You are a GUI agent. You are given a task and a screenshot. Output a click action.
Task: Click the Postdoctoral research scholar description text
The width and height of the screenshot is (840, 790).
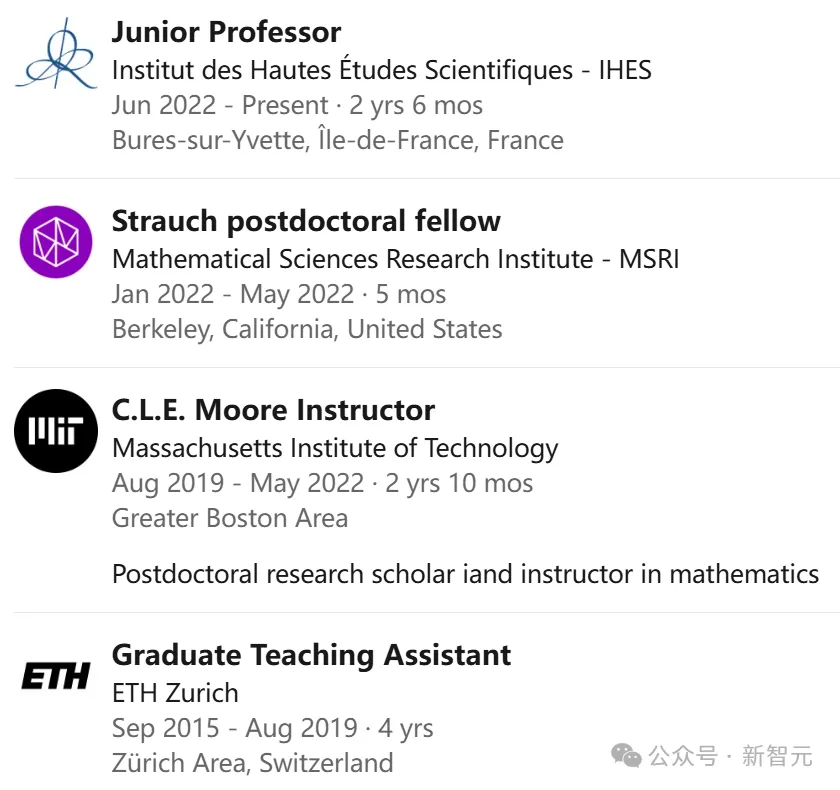pyautogui.click(x=465, y=574)
